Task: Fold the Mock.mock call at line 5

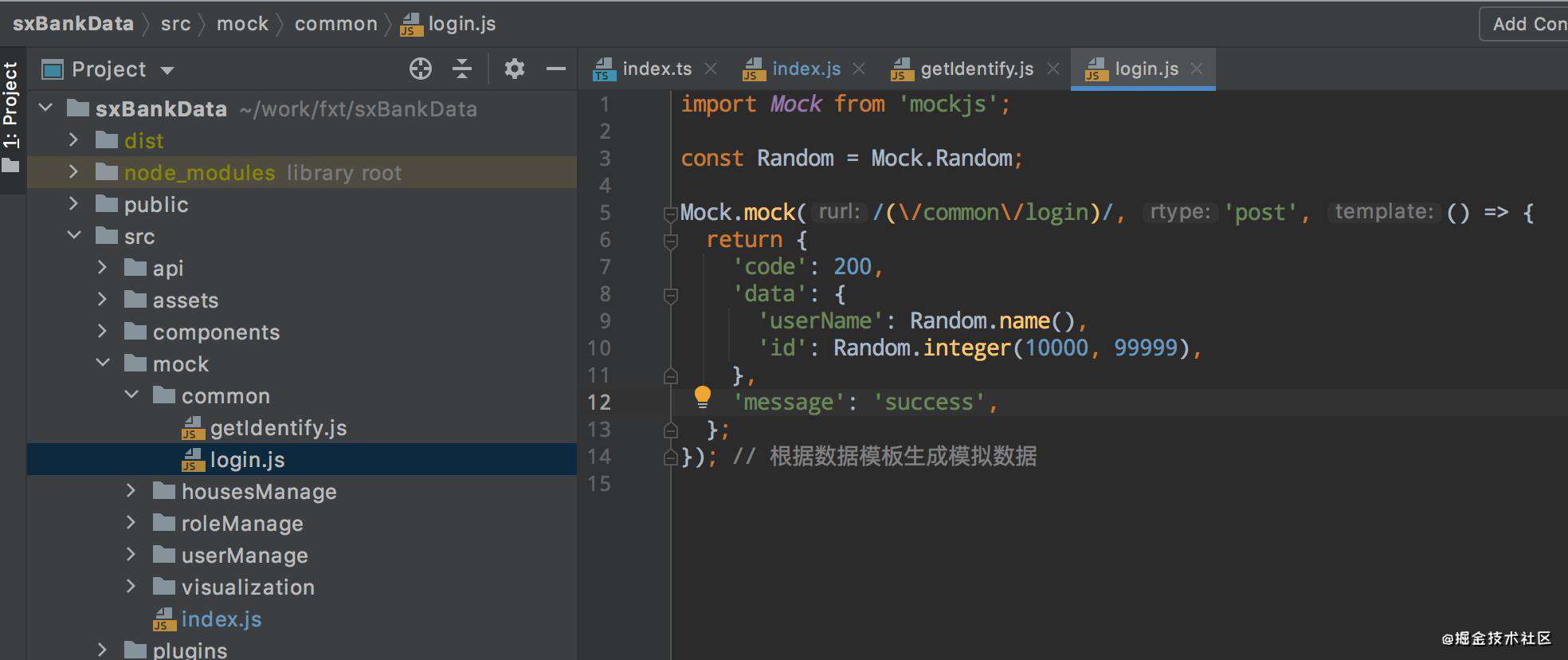Action: point(671,214)
